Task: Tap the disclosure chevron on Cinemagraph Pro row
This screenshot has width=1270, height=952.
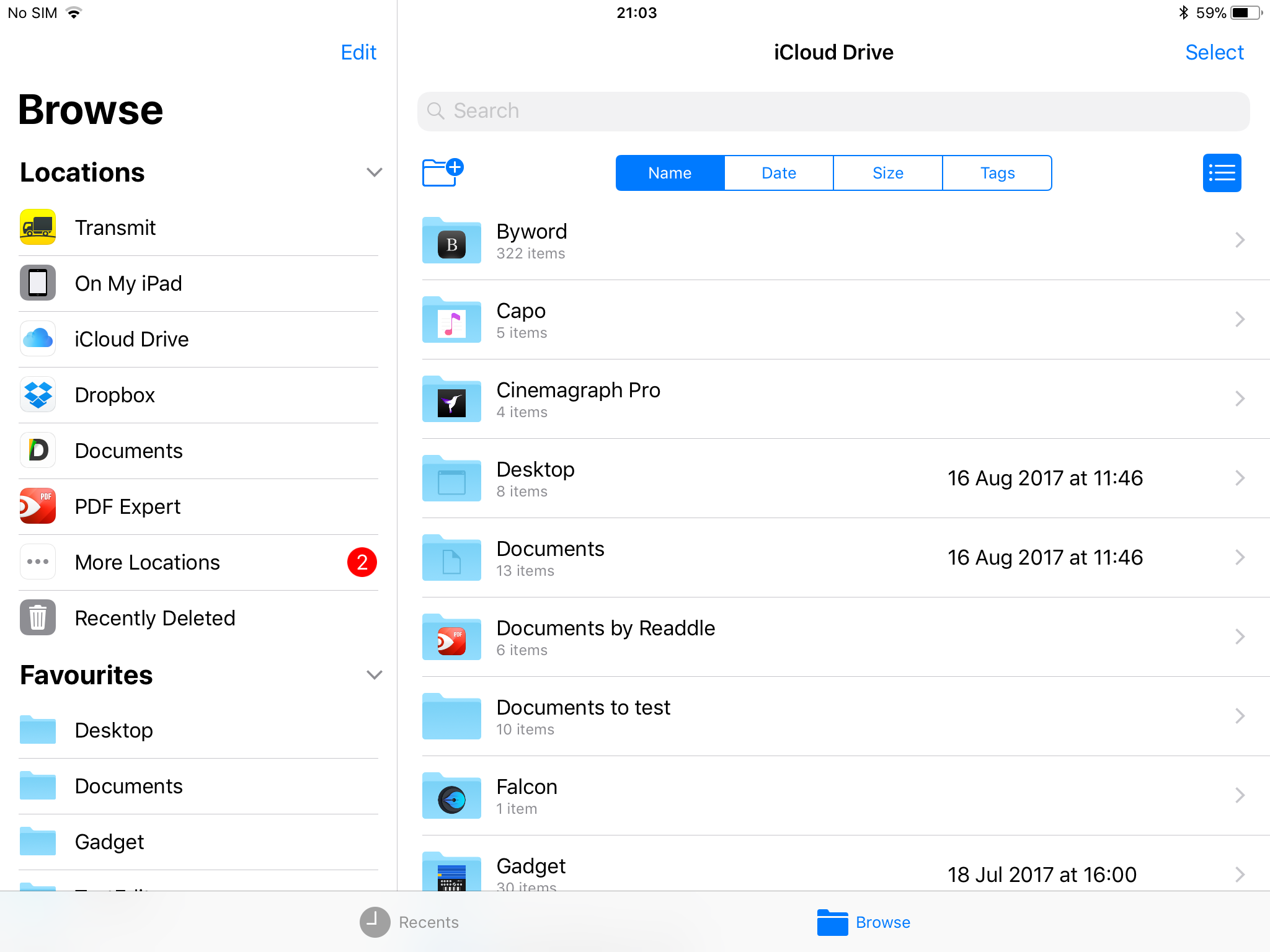Action: click(x=1240, y=399)
